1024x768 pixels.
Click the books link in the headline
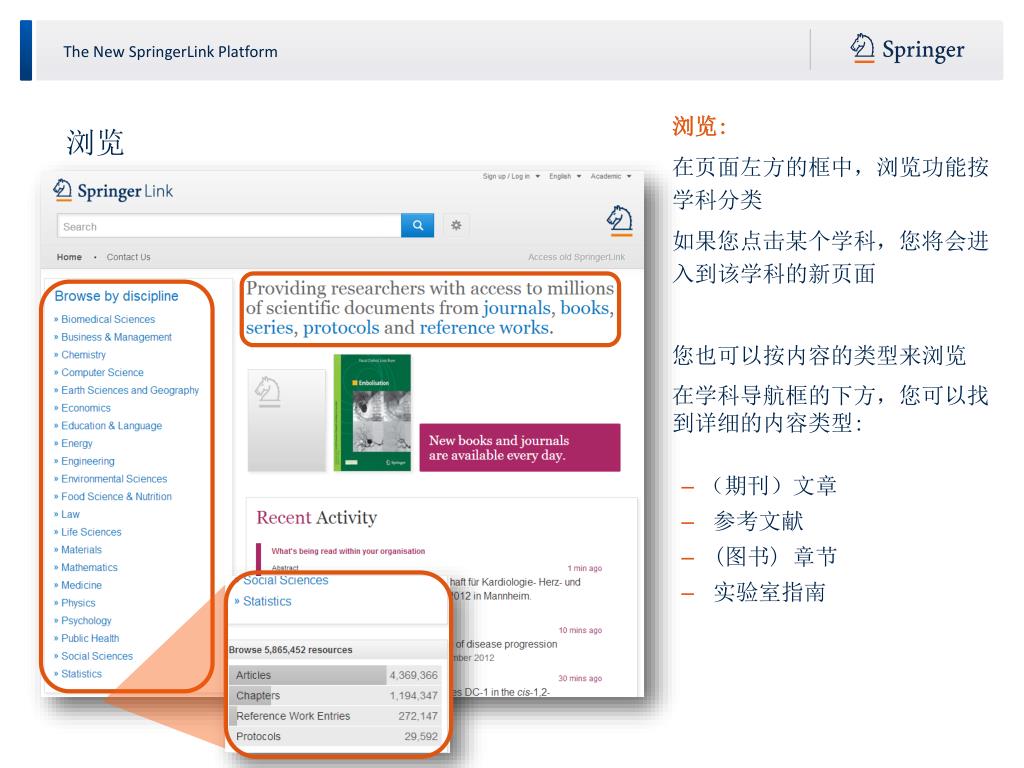coord(585,308)
